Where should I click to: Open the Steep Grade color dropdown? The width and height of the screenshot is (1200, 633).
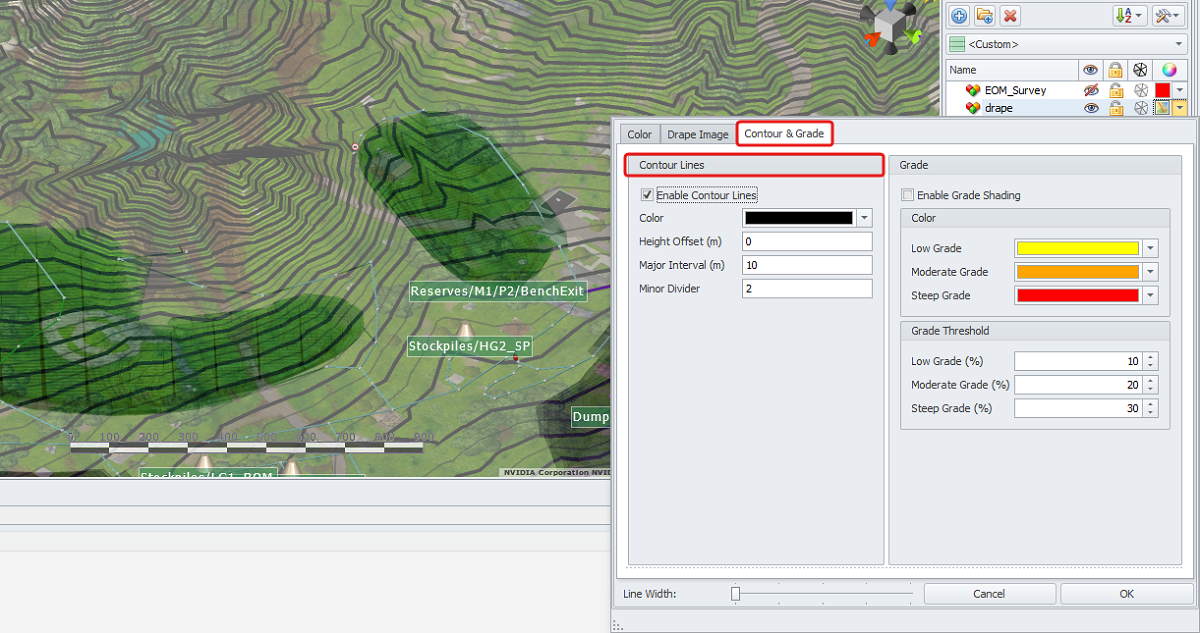coord(1151,296)
